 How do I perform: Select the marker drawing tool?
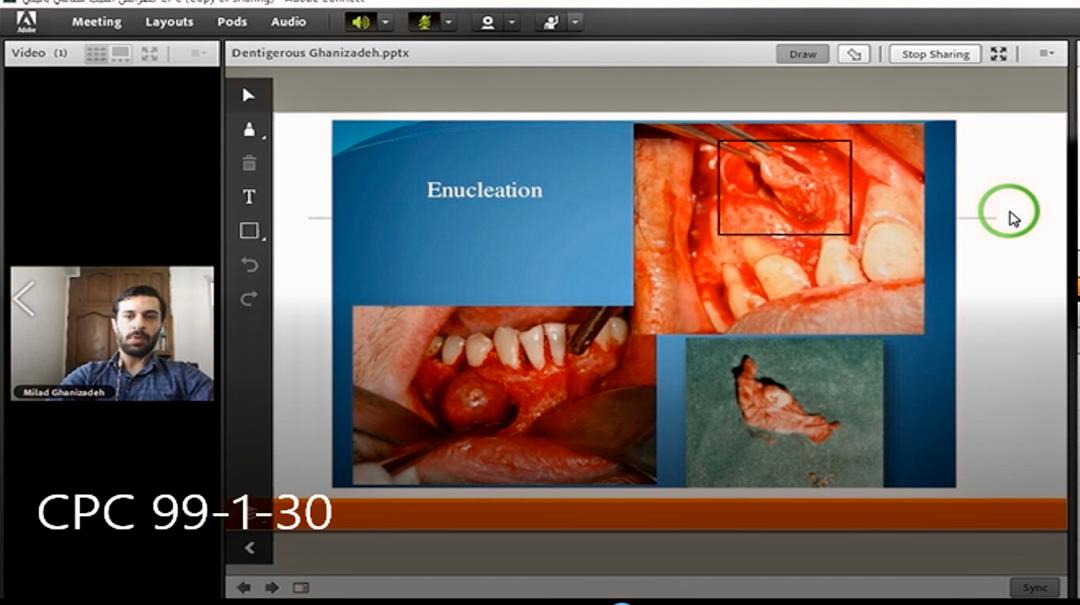249,129
